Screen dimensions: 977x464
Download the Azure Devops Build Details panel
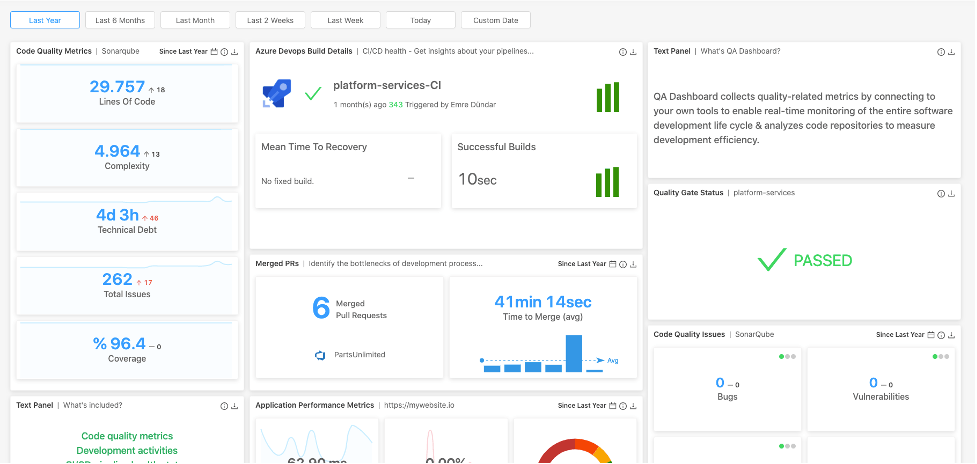tap(633, 51)
